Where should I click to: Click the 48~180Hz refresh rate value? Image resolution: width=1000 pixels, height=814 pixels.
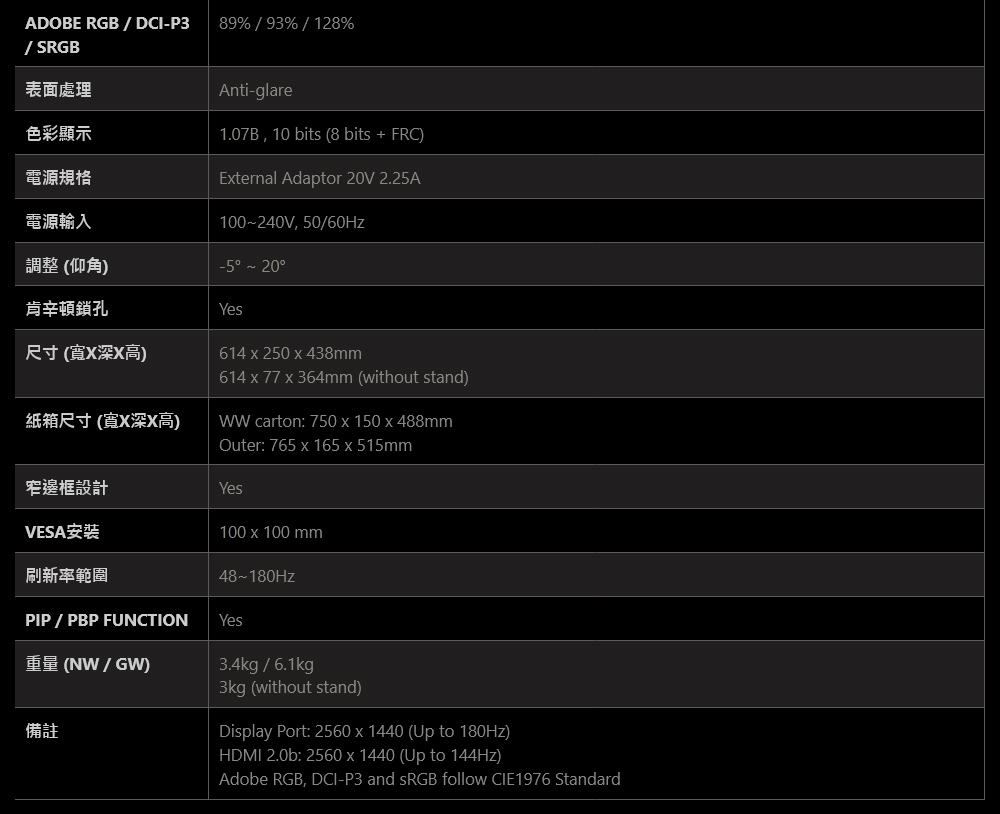pos(257,577)
